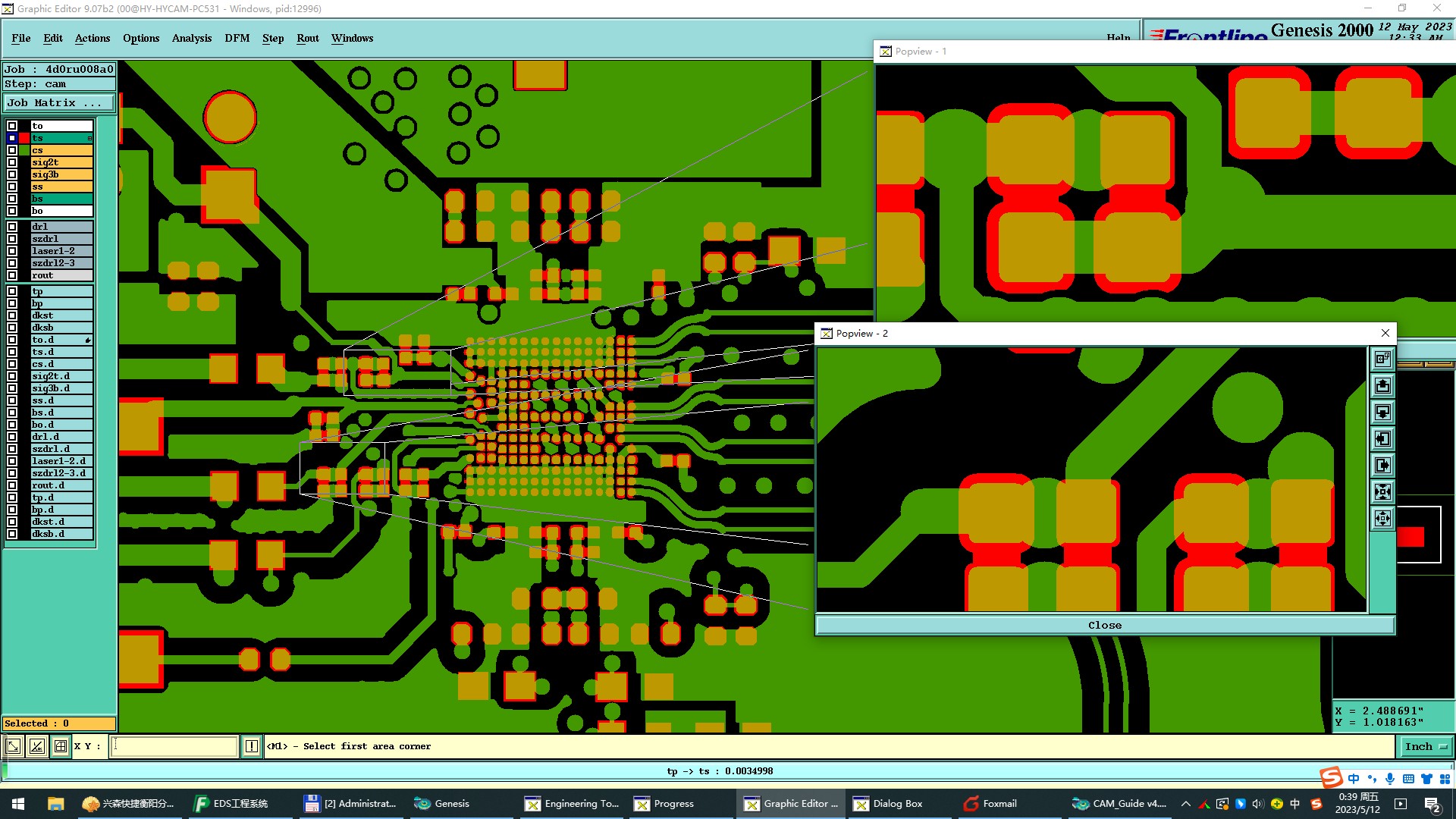This screenshot has width=1456, height=819.
Task: Enable display checkbox for layer sig2t
Action: 12,162
